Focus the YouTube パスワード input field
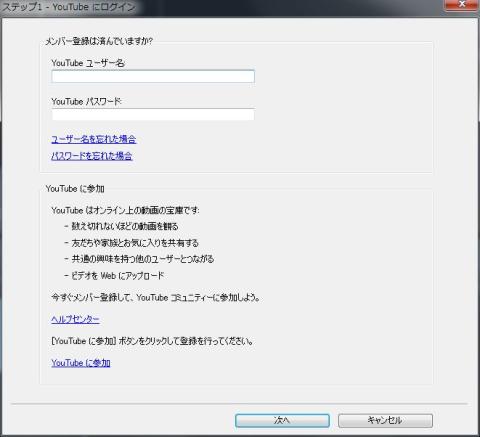 pos(153,114)
